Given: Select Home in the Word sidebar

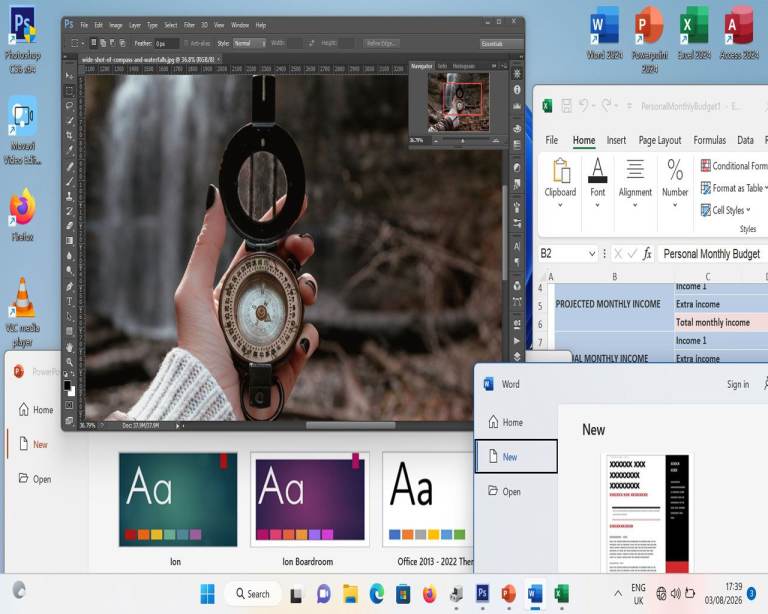Looking at the screenshot, I should point(516,422).
